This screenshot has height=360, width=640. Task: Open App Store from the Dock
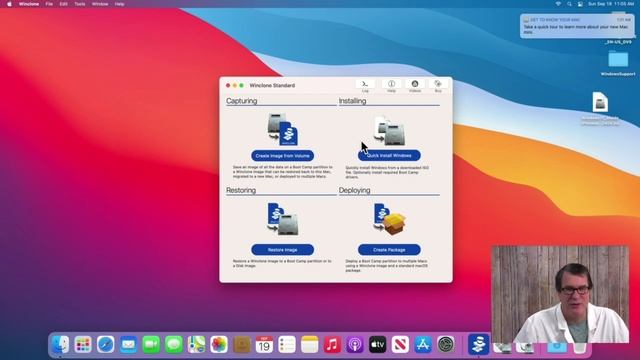click(423, 344)
